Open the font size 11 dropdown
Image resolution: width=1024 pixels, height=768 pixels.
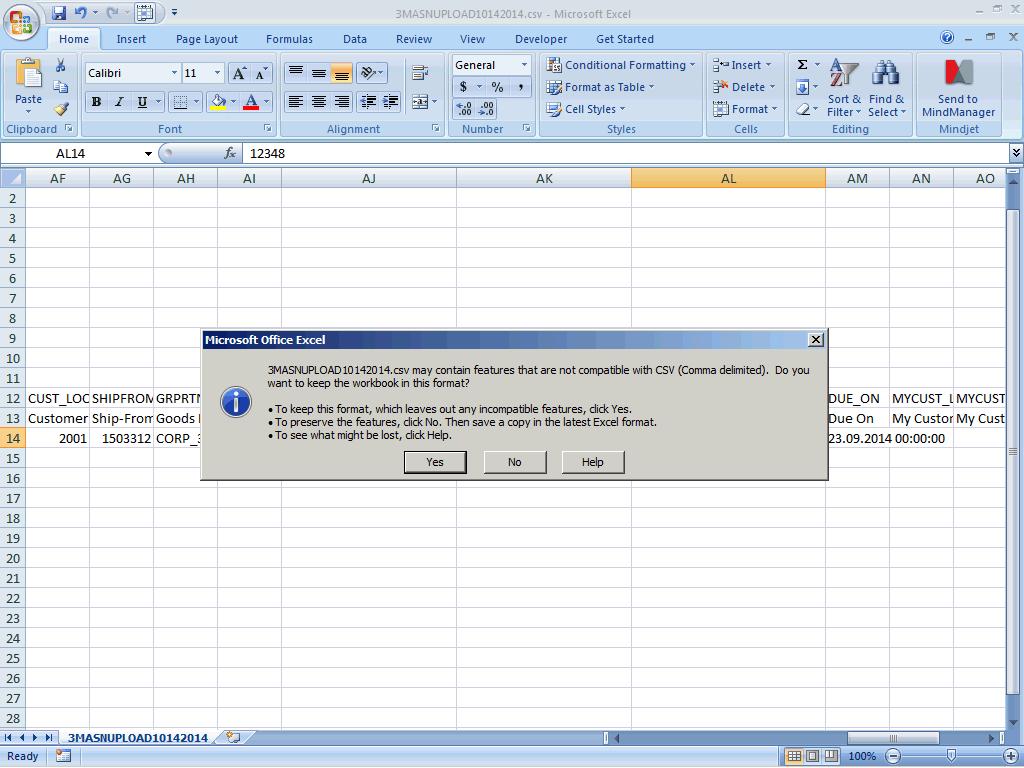tap(217, 73)
